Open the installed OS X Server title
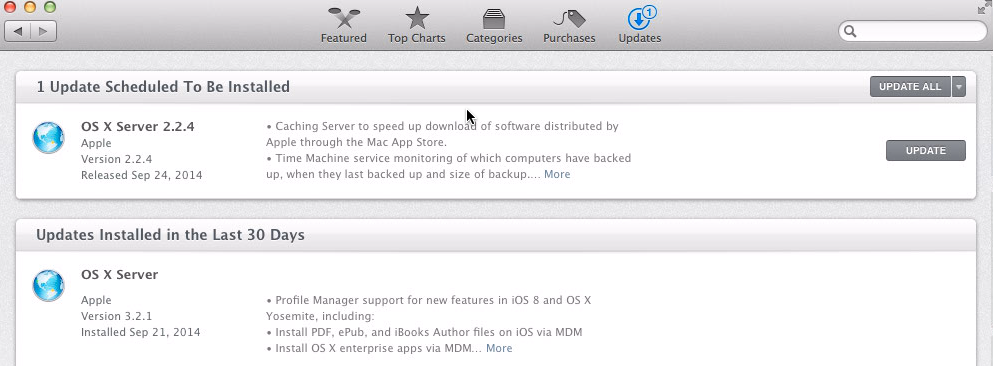993x366 pixels. (x=120, y=275)
